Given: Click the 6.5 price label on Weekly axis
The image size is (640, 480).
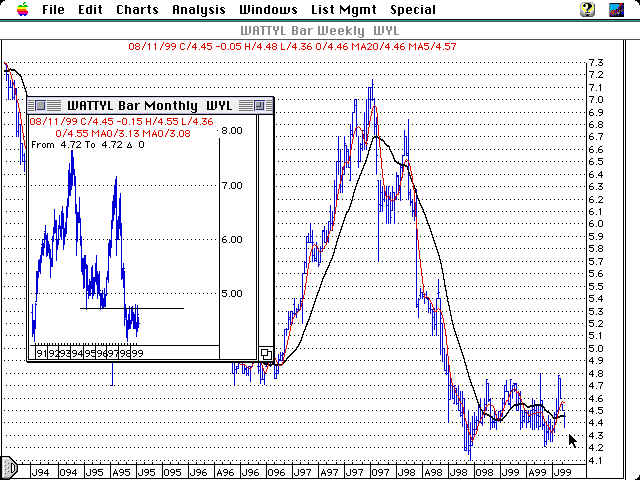Looking at the screenshot, I should point(595,162).
